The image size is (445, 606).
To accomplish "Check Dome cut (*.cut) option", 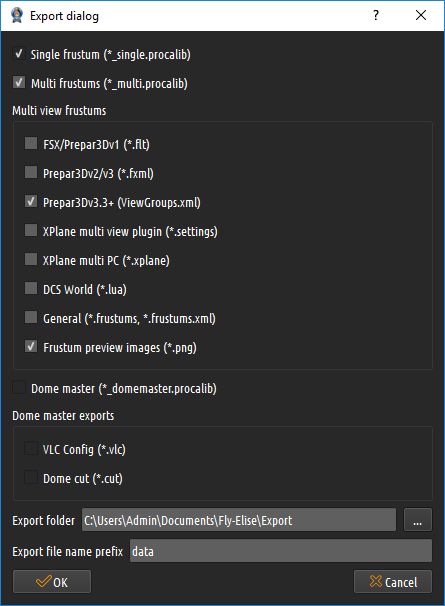I will point(31,477).
